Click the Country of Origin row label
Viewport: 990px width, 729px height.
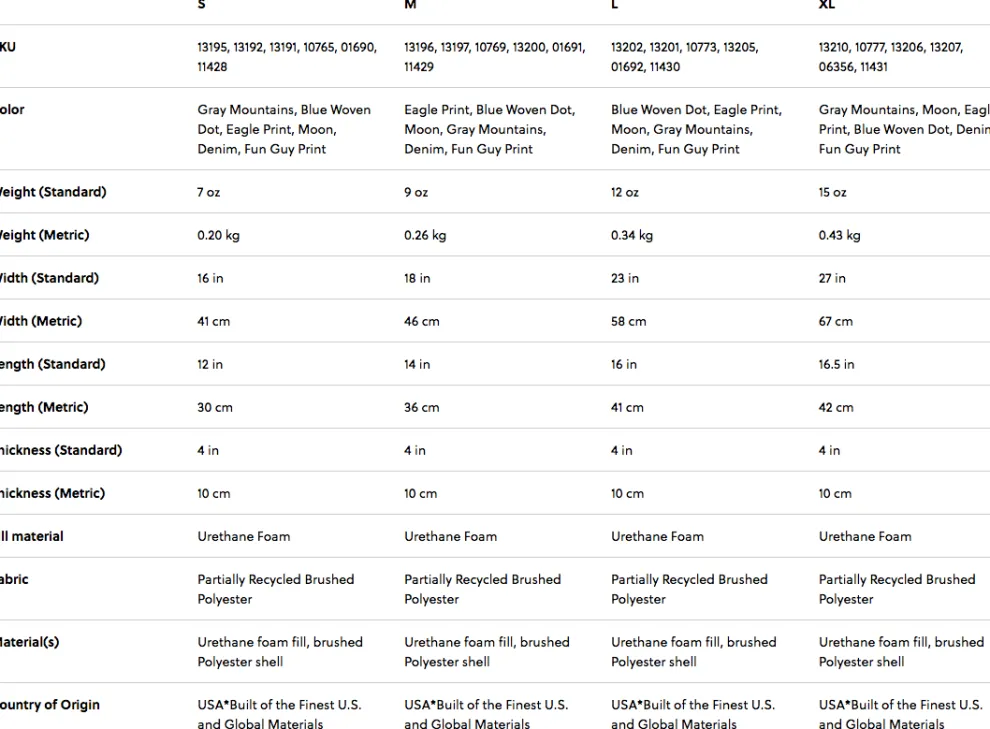pos(50,705)
